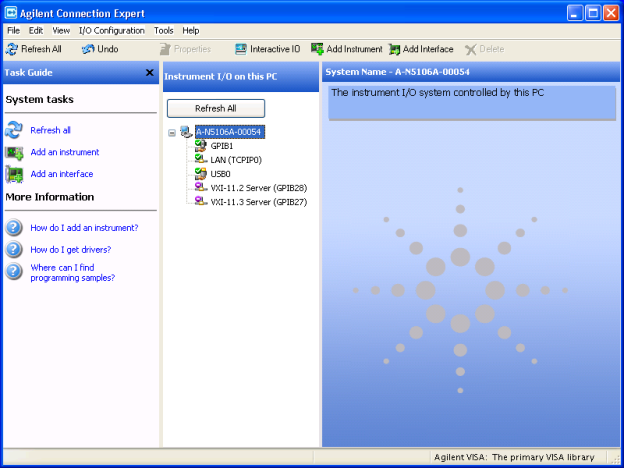
Task: Open How do I add an instrument? link
Action: tap(84, 228)
